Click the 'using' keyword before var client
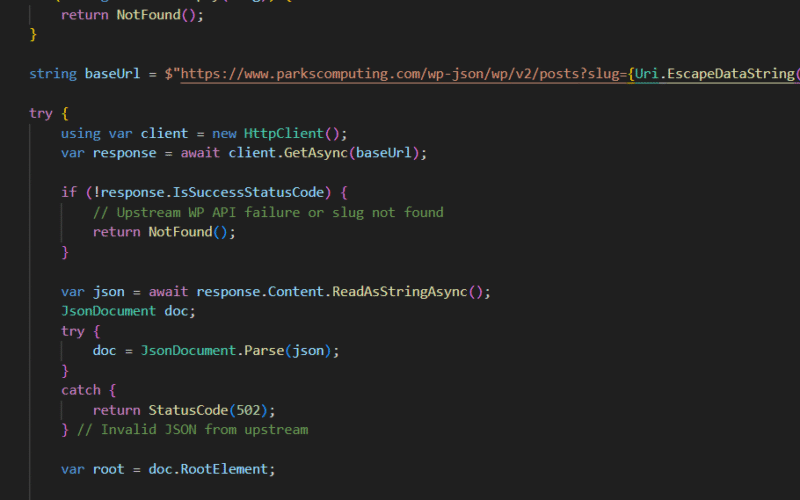 click(x=80, y=133)
